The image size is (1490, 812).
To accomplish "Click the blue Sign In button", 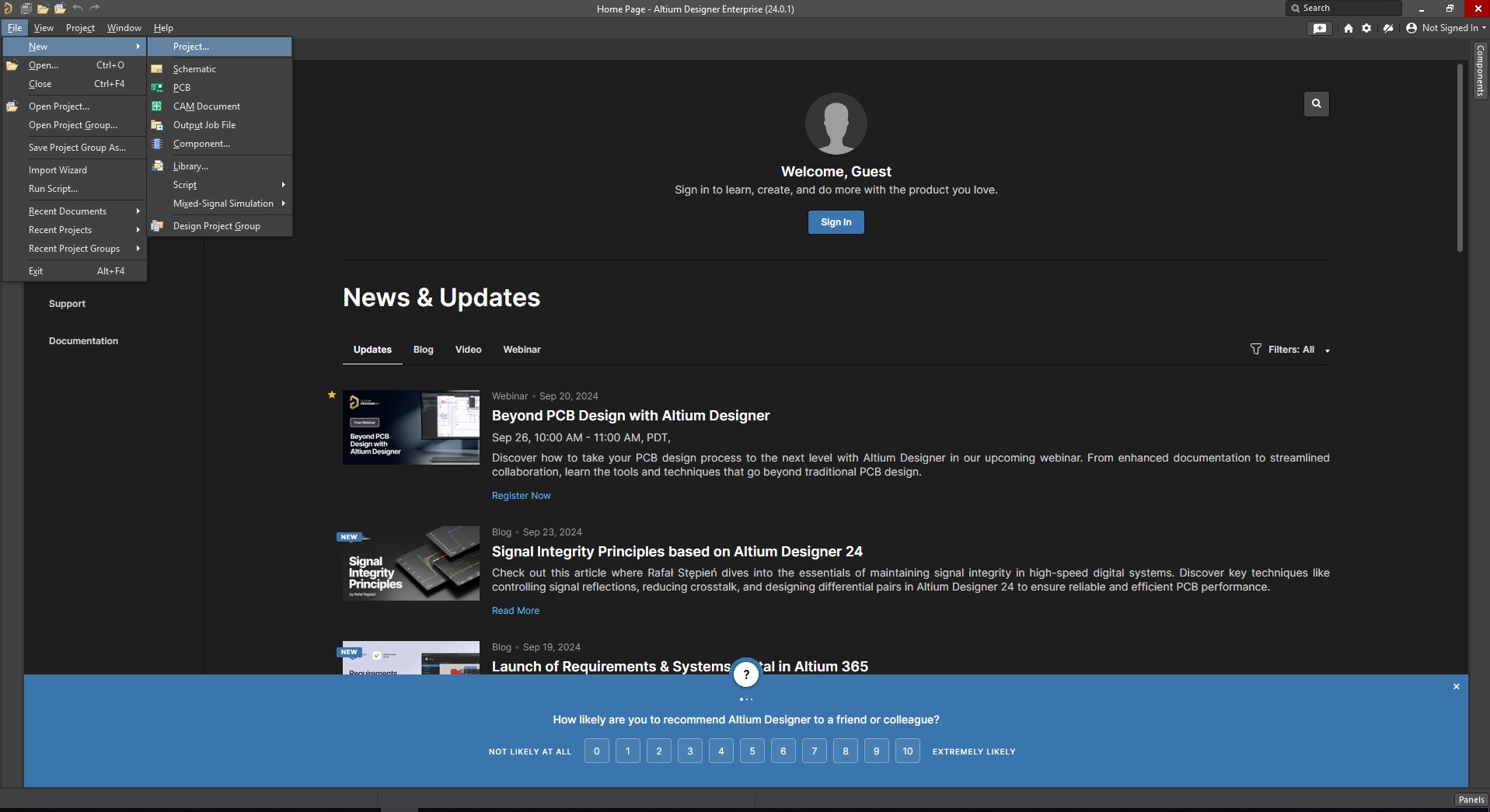I will (x=836, y=222).
